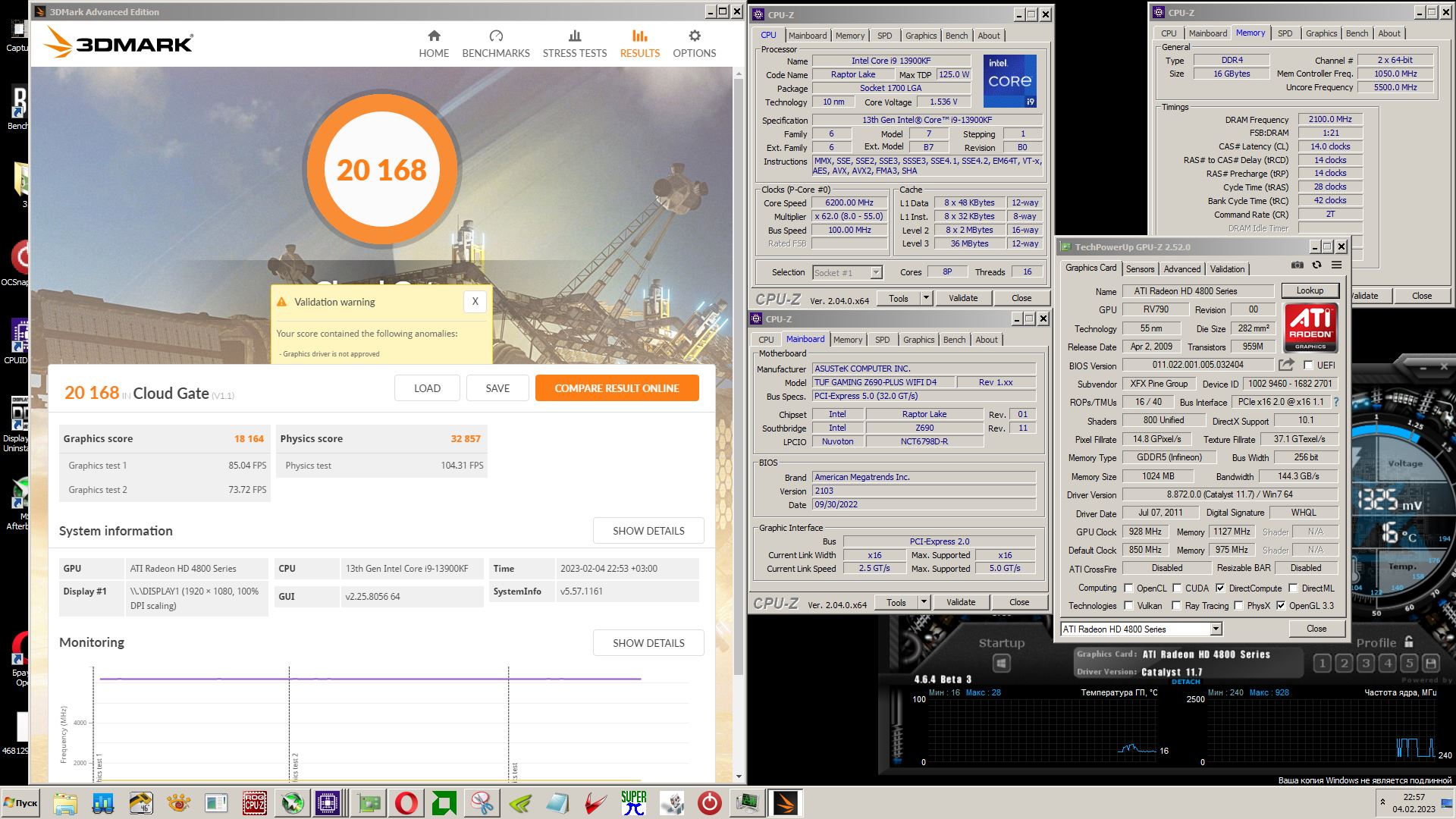1456x819 pixels.
Task: Select Afterburner profile slot 3
Action: point(1366,664)
